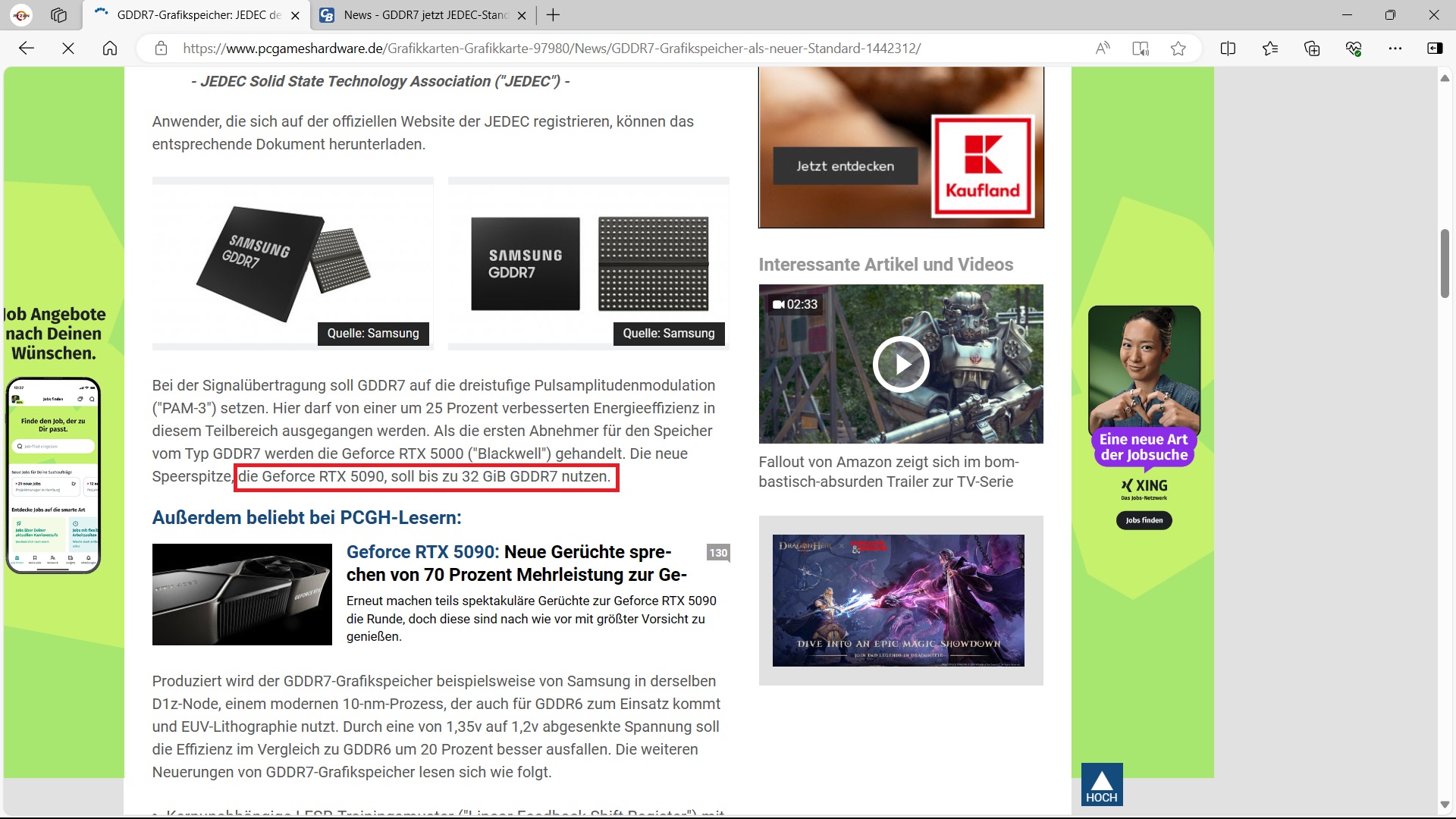1456x819 pixels.
Task: Toggle split screen view icon
Action: click(1228, 49)
